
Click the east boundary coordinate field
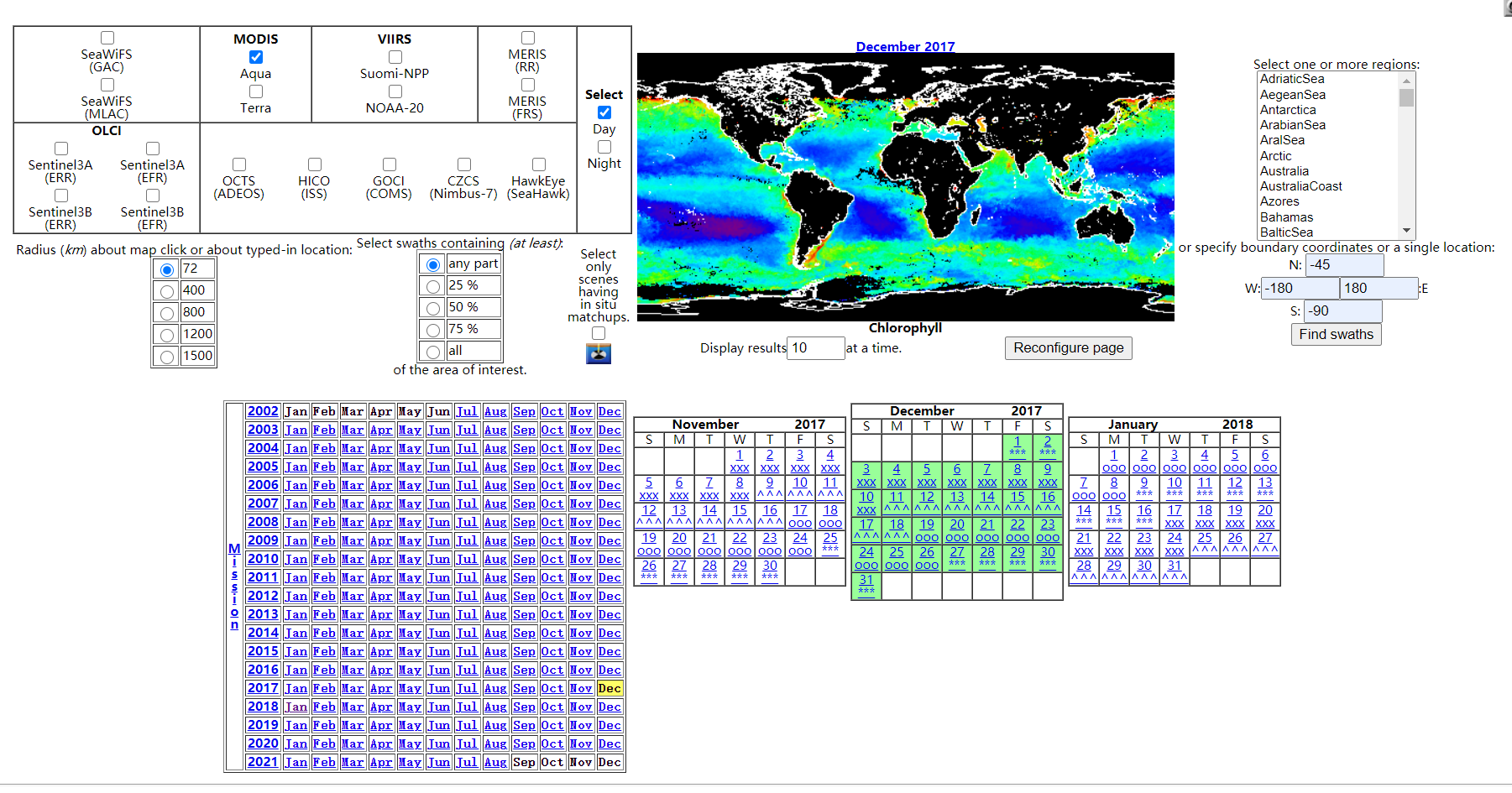(x=1379, y=289)
